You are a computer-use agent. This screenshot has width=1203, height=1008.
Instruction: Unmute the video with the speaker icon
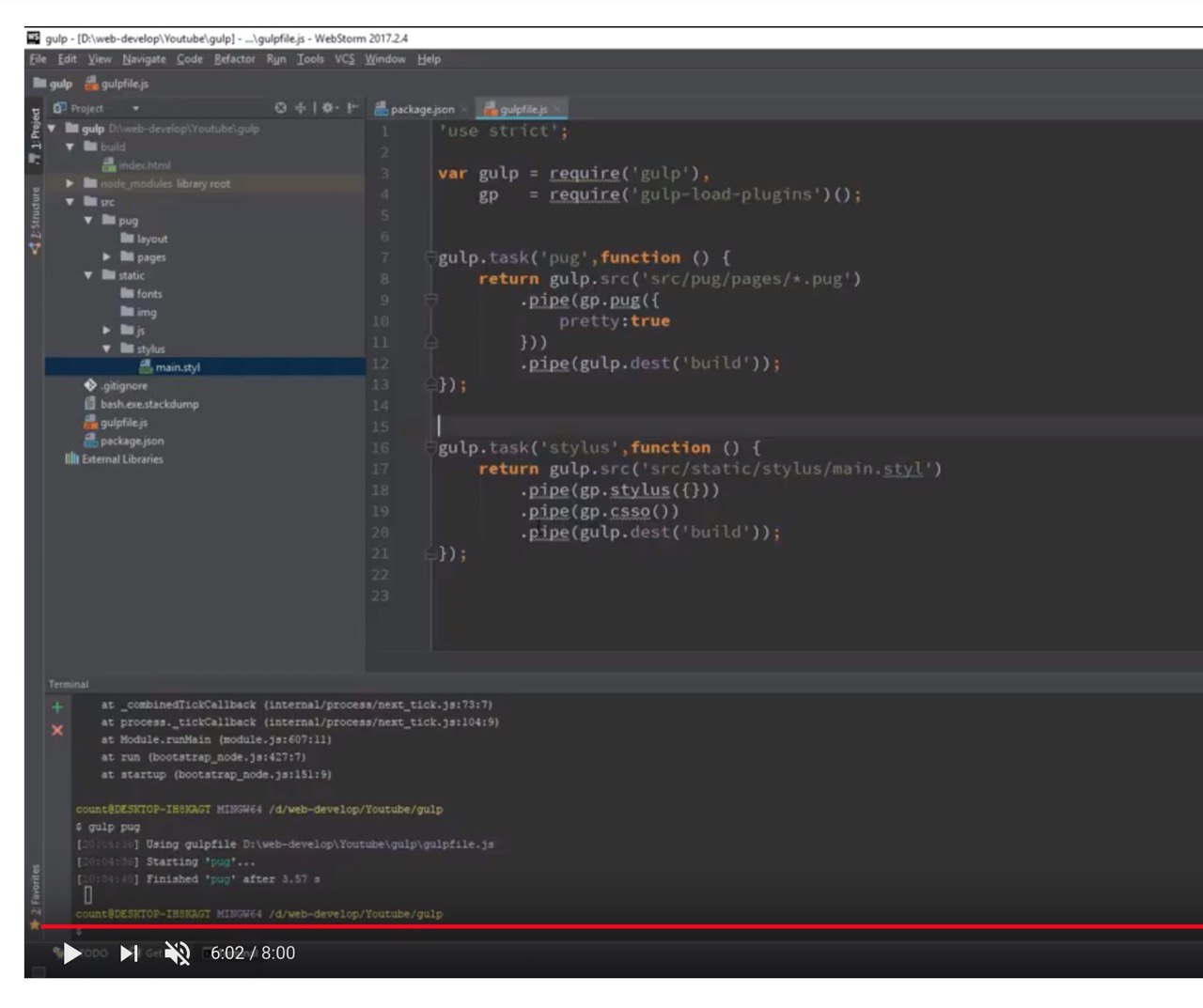[x=178, y=954]
